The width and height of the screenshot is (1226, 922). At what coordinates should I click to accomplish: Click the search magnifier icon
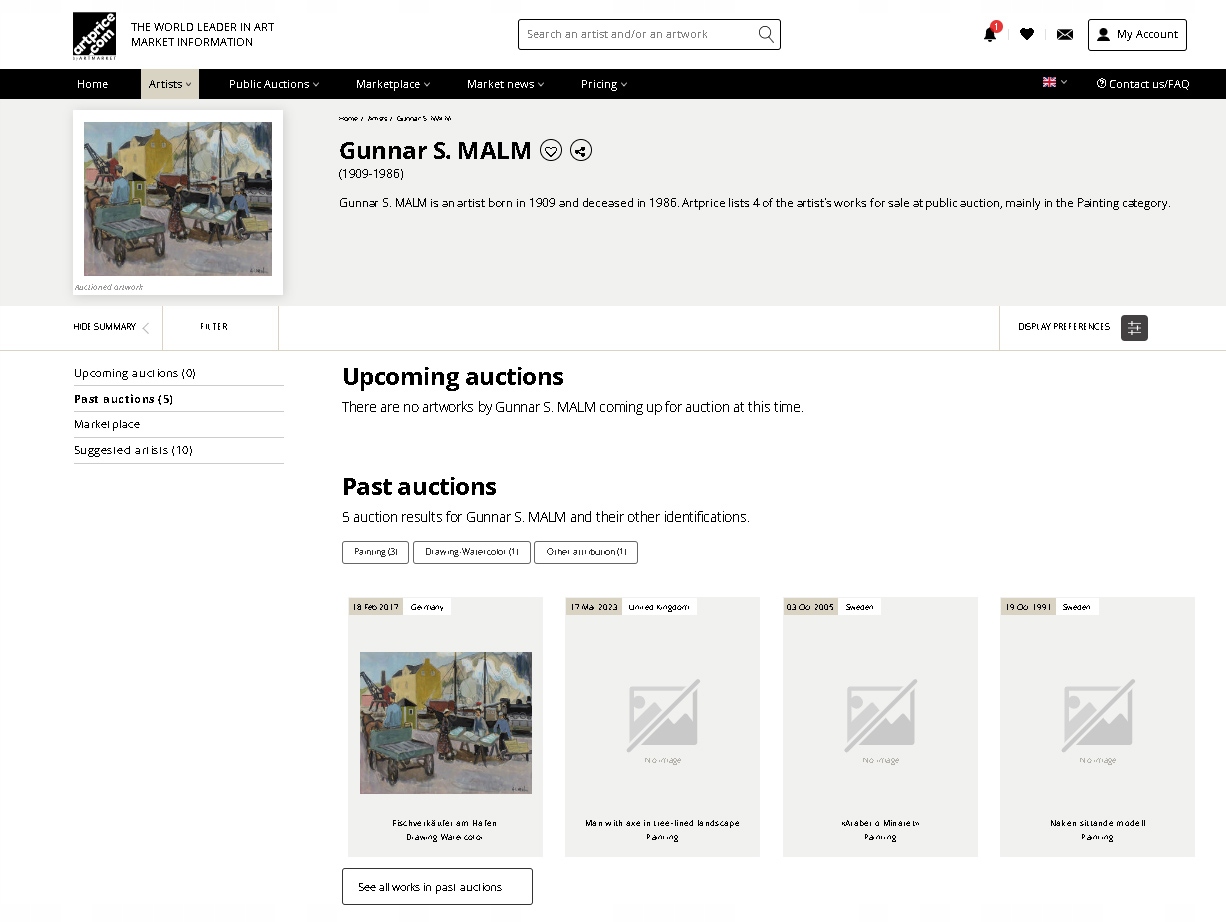[x=766, y=34]
